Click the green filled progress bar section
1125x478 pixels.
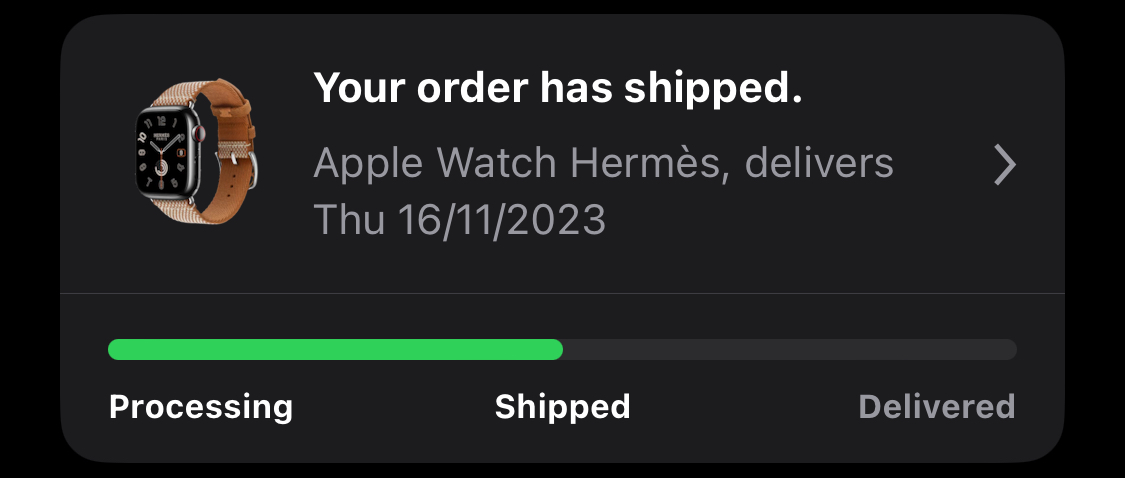coord(335,350)
